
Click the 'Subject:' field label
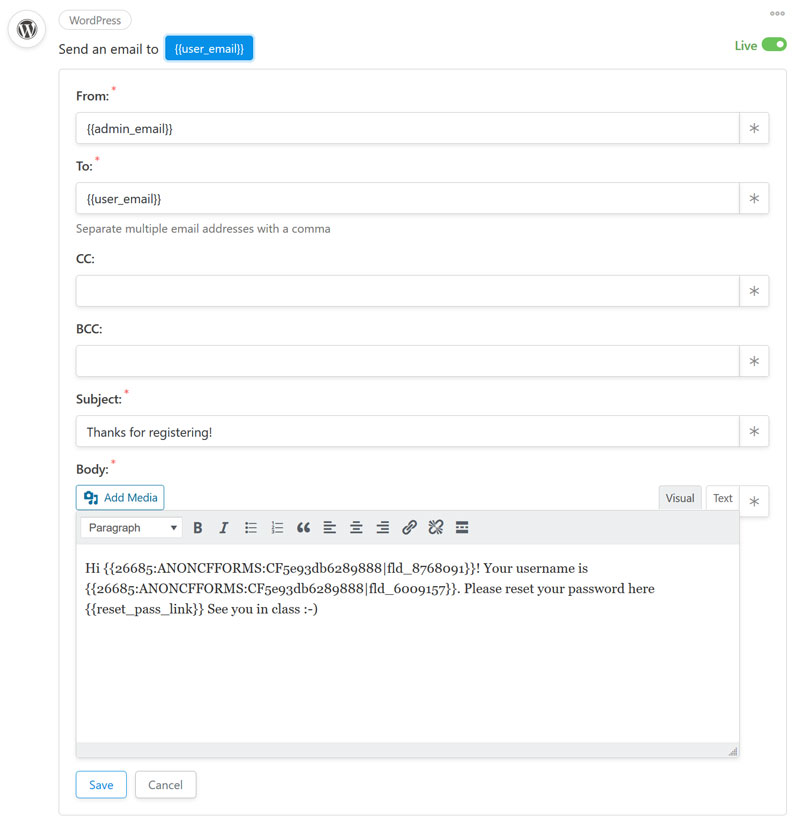coord(99,399)
